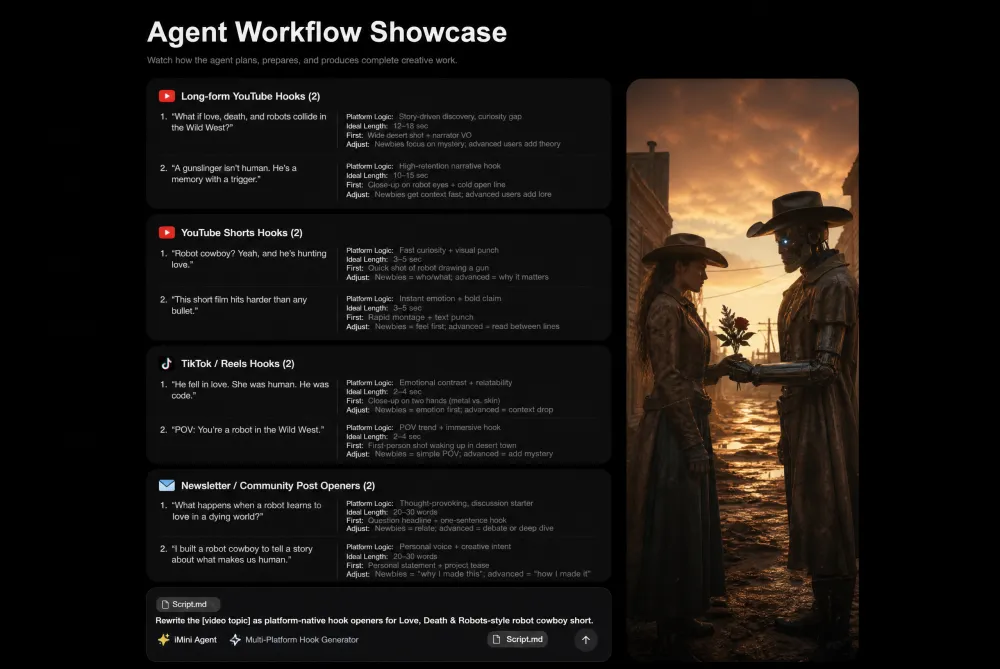Select the Multi-Platform Hook Generator skill
This screenshot has height=669, width=1000.
[302, 640]
